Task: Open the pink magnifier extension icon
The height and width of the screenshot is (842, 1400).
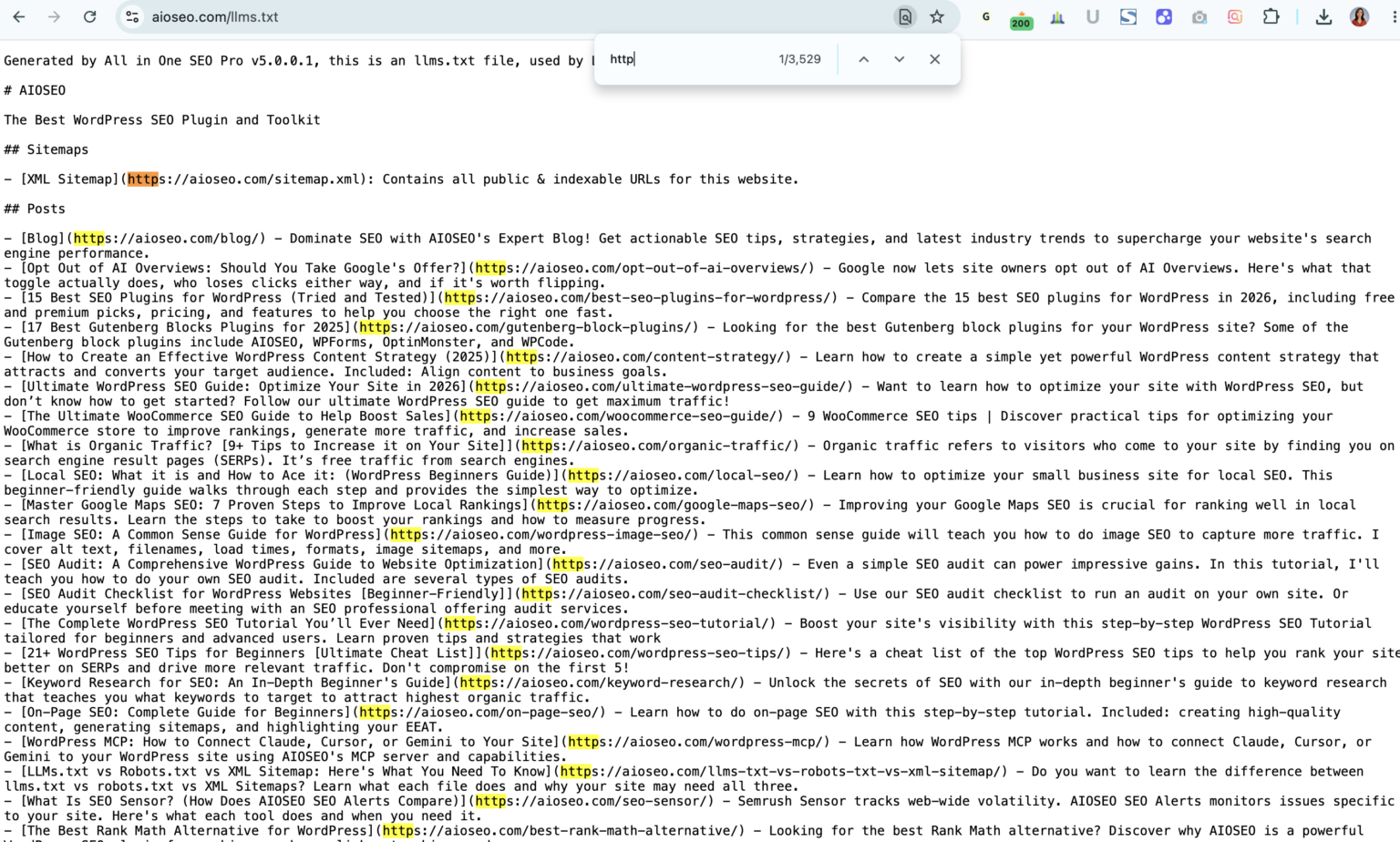Action: [1235, 16]
